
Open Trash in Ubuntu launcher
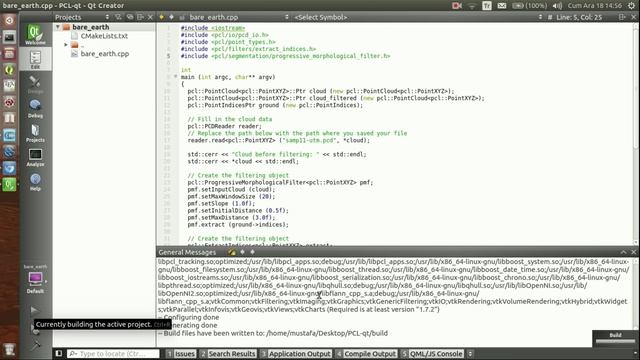coord(9,349)
